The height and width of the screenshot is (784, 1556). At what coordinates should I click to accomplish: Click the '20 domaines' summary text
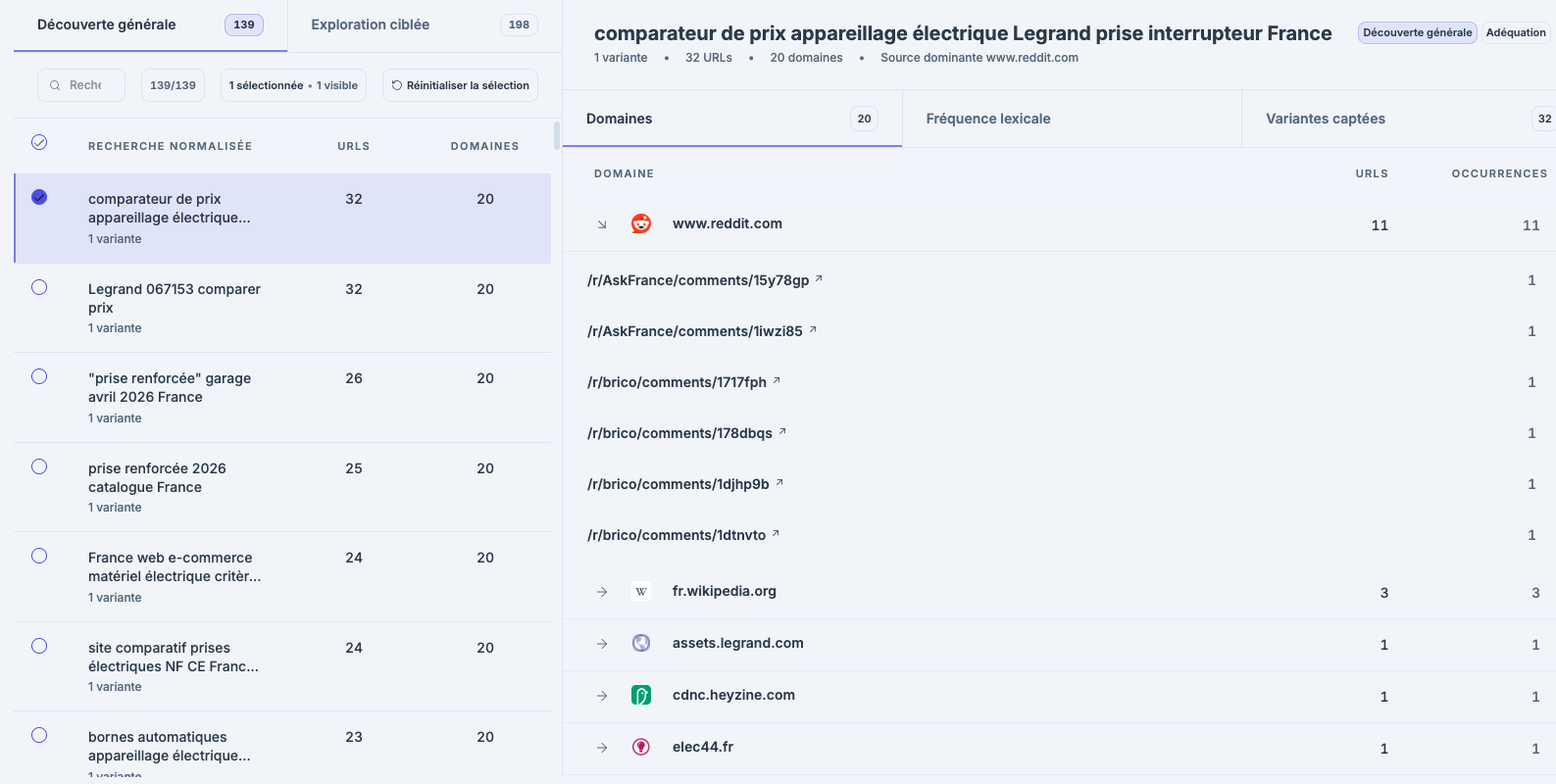(806, 58)
